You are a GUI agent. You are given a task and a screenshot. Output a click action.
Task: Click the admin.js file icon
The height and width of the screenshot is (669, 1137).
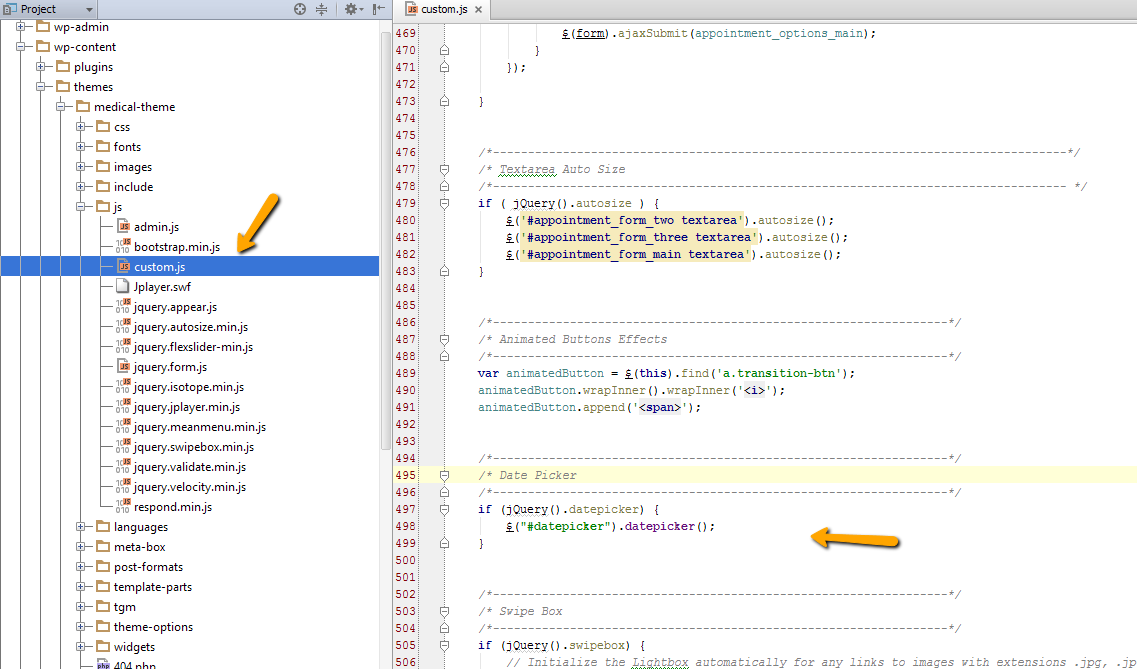tap(123, 227)
